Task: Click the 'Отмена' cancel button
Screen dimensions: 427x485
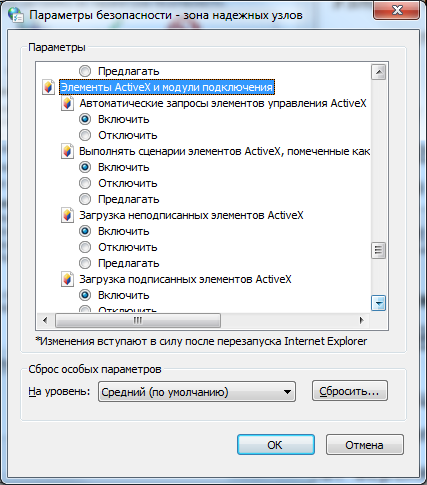Action: coord(365,445)
